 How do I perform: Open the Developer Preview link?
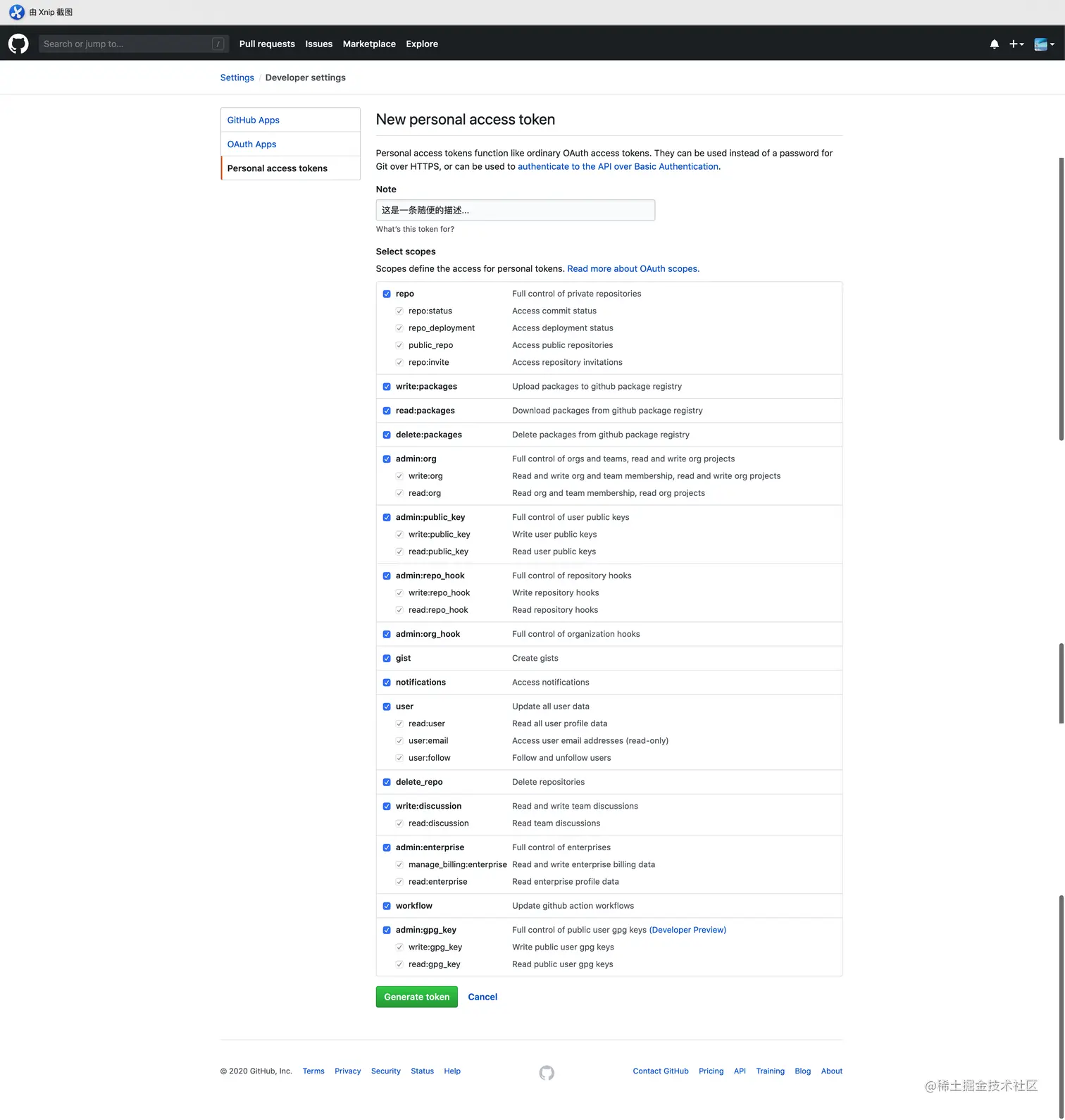[x=687, y=930]
